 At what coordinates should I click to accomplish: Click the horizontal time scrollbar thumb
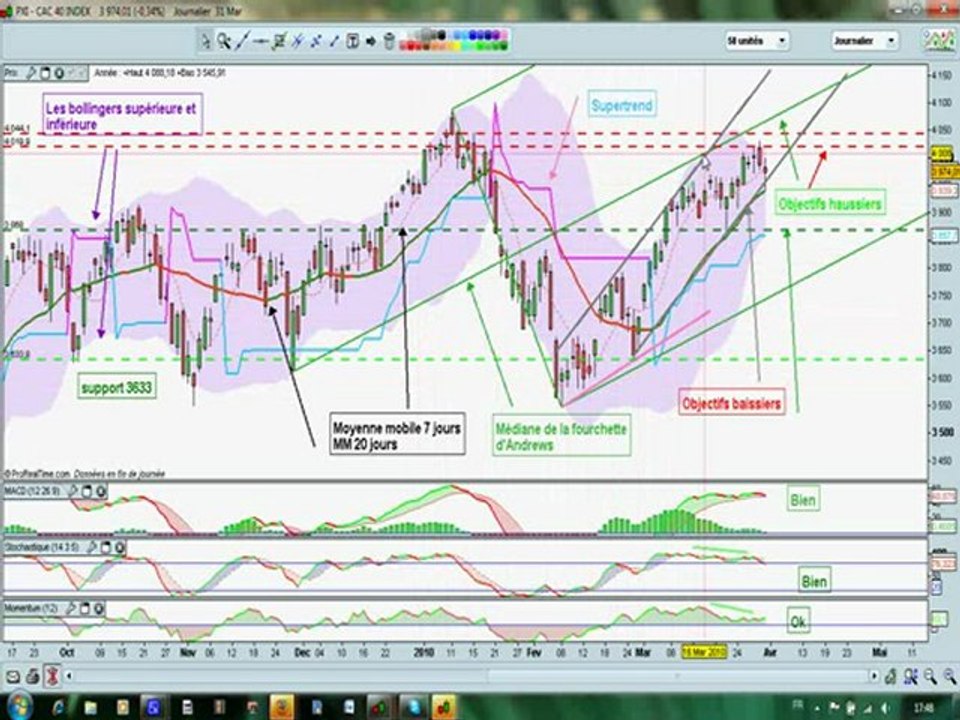677,677
